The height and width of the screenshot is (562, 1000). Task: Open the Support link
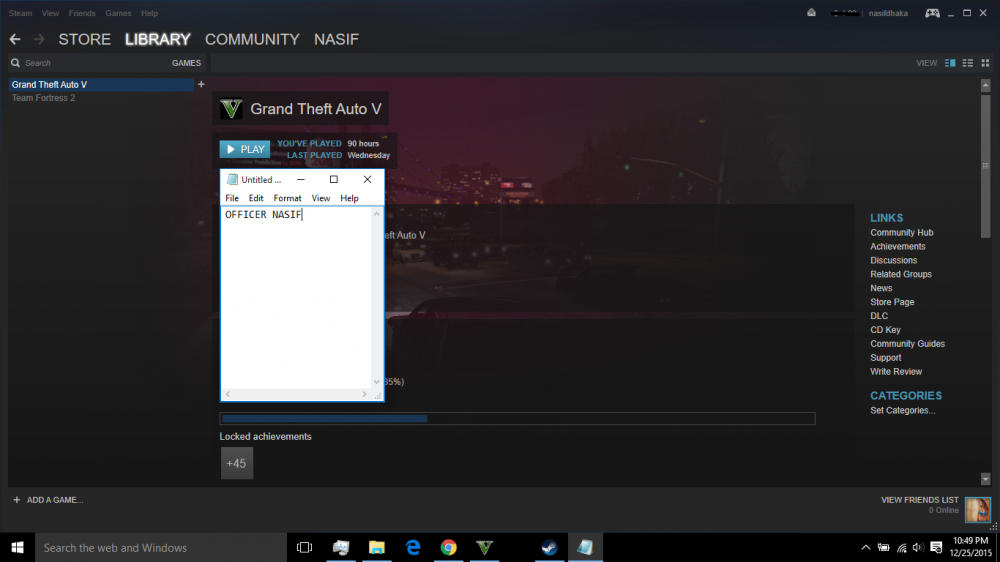[x=886, y=358]
